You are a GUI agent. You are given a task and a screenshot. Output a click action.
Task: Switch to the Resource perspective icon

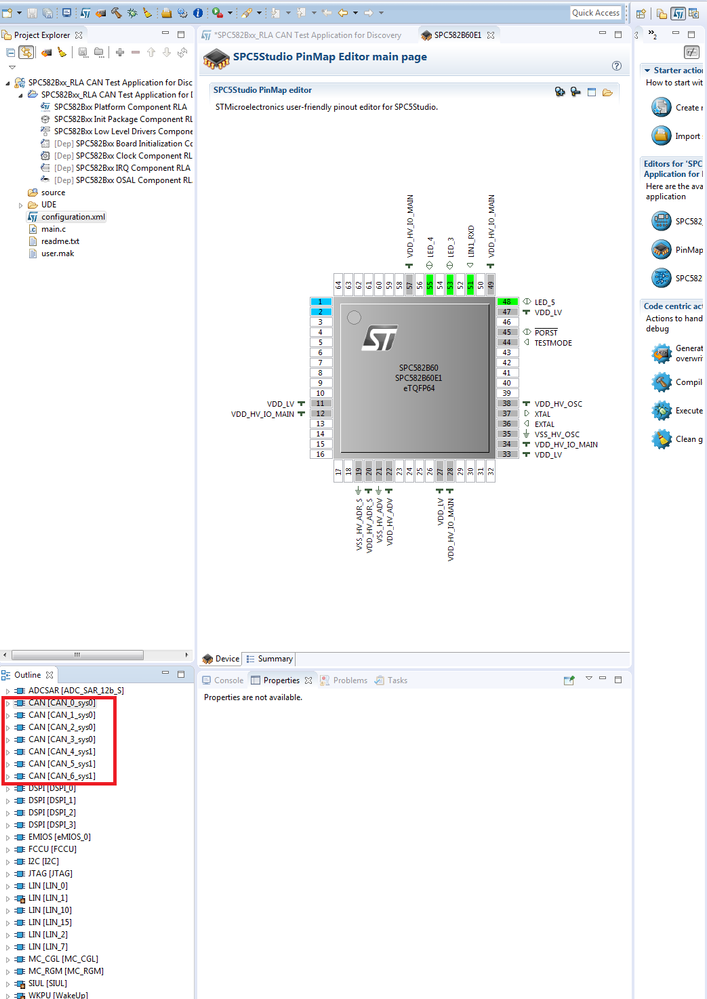[x=662, y=13]
